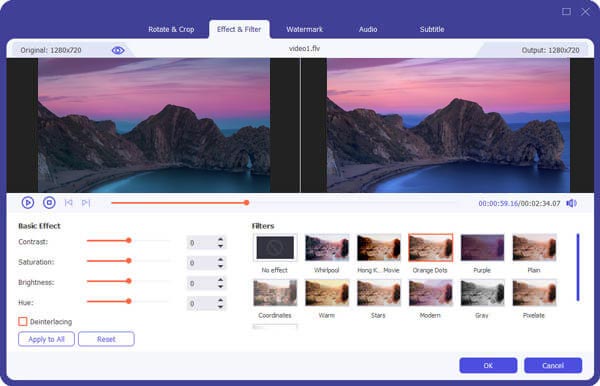Jump to next frame
The image size is (600, 386).
point(86,202)
